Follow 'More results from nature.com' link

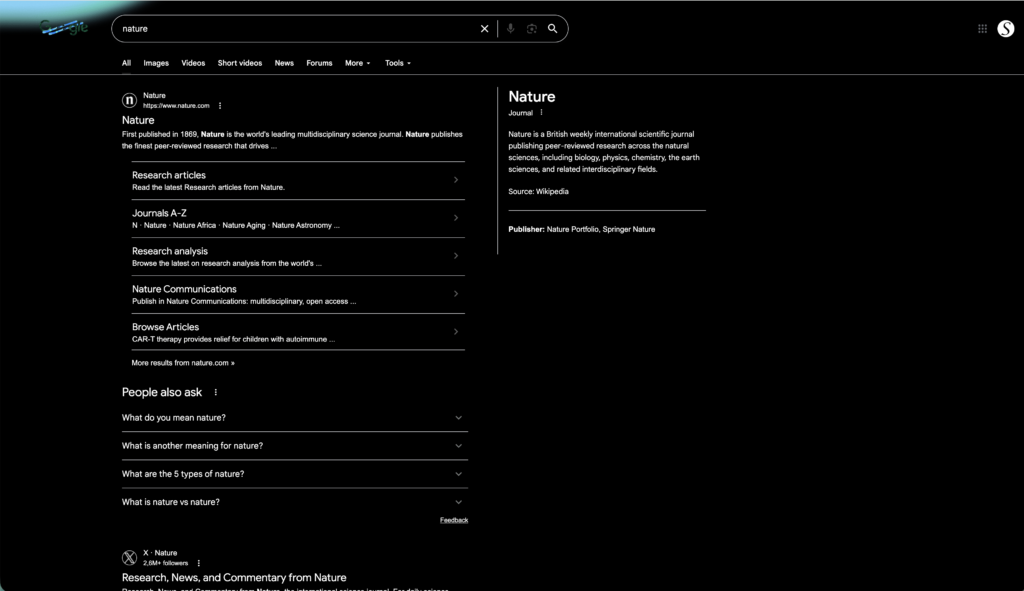[181, 362]
